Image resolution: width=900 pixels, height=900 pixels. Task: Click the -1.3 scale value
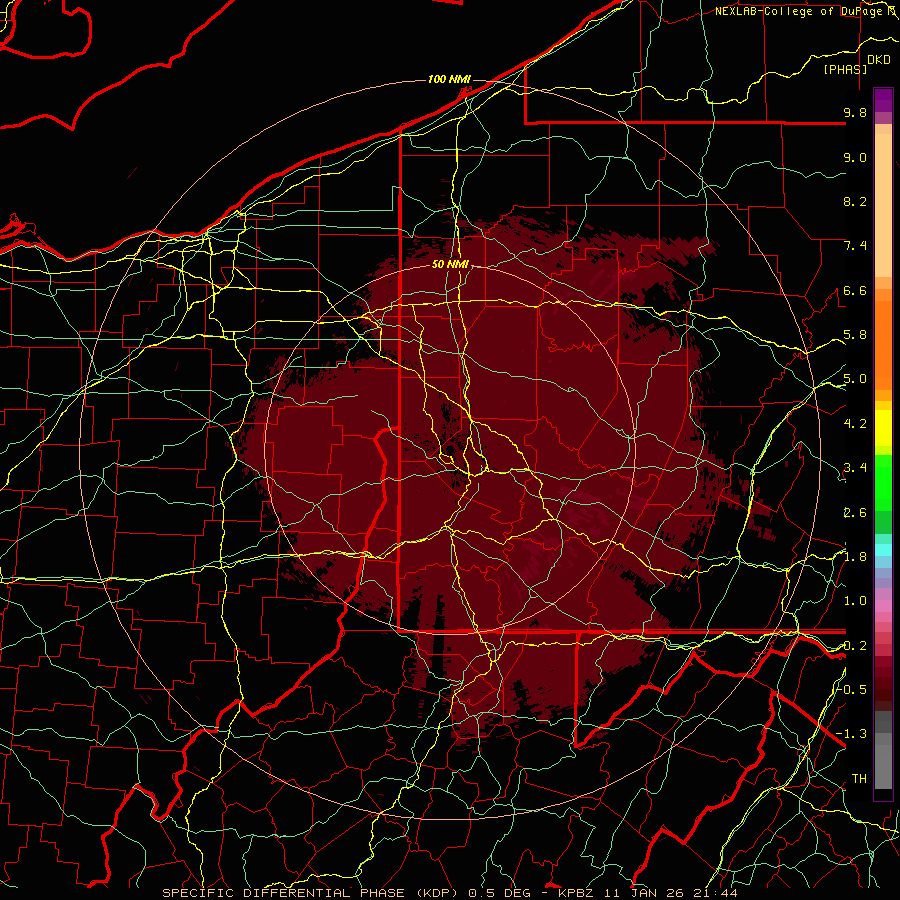852,734
